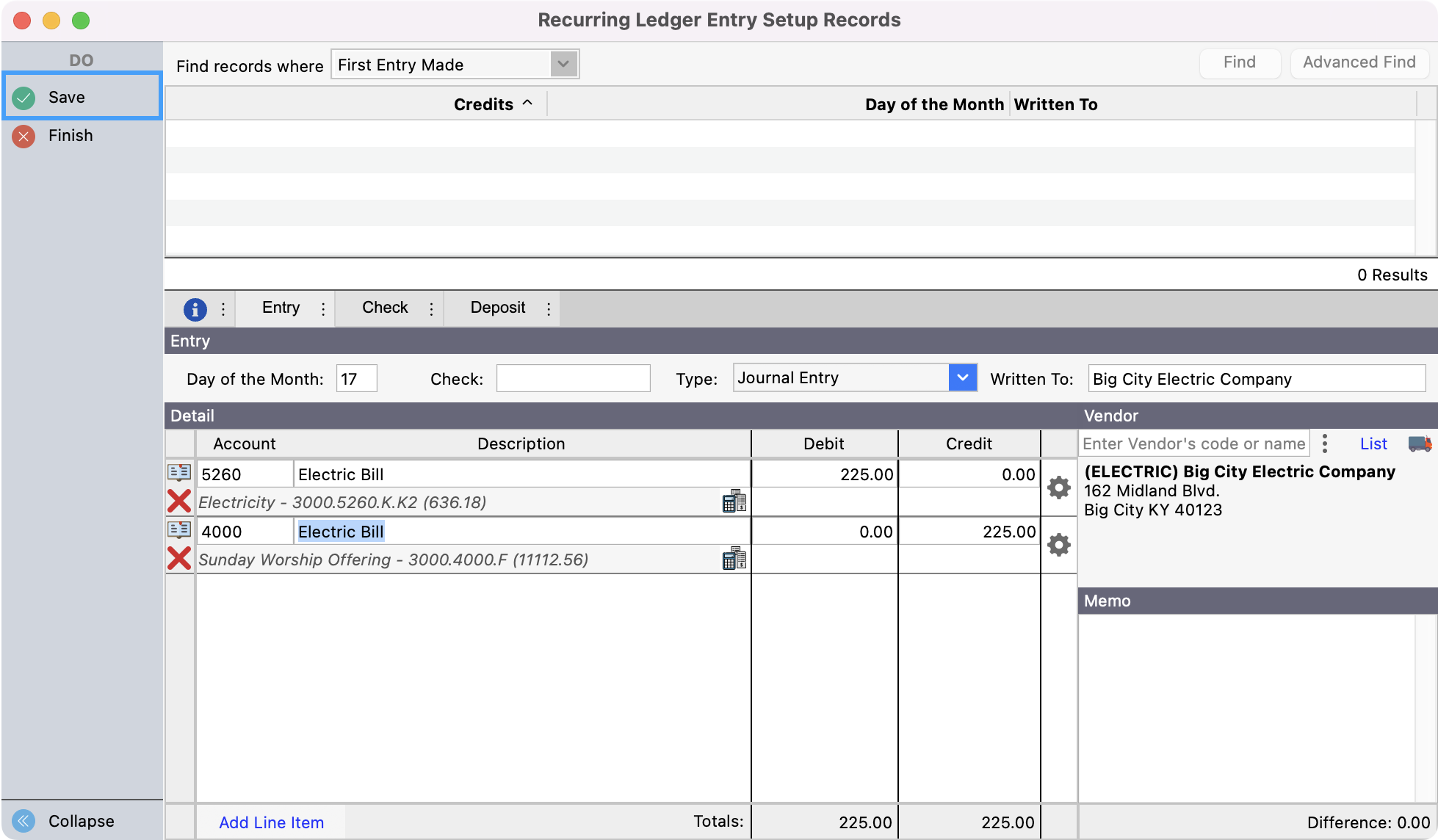Image resolution: width=1438 pixels, height=840 pixels.
Task: Click the Add Line Item link
Action: click(x=271, y=822)
